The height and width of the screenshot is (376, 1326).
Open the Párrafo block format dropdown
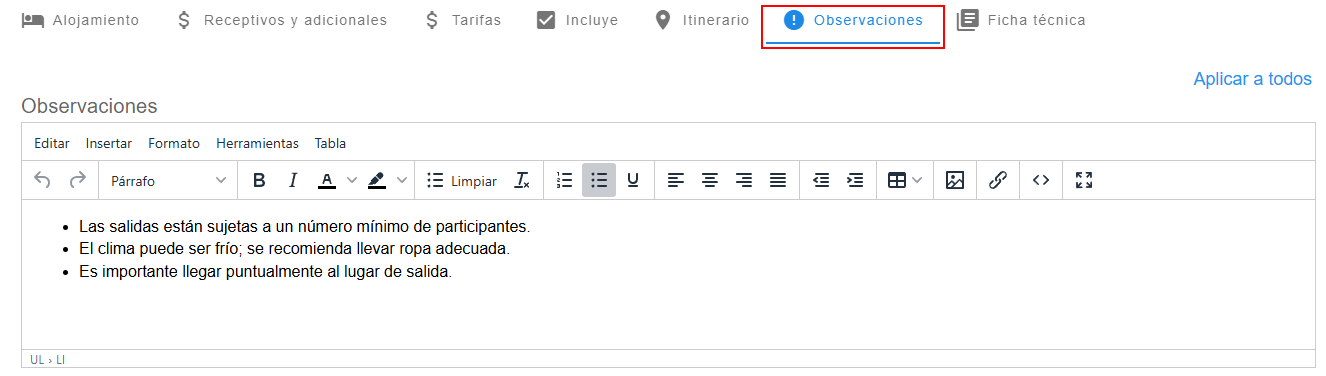pyautogui.click(x=168, y=180)
